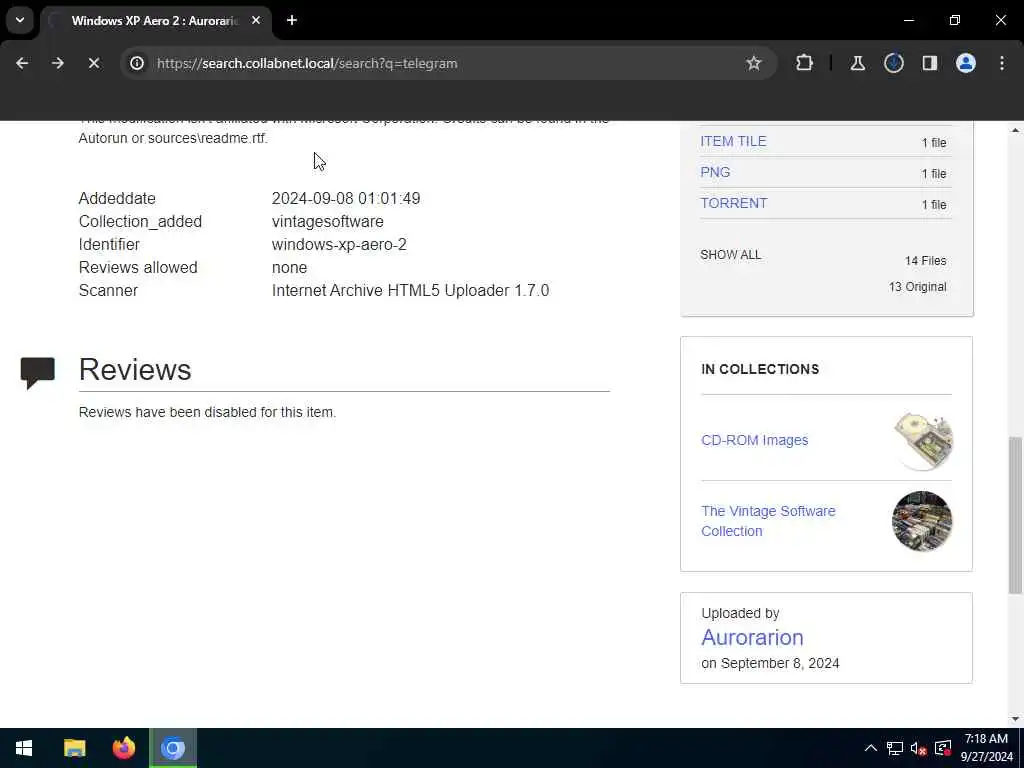Click the IN COLLECTIONS heading
Image resolution: width=1024 pixels, height=768 pixels.
pyautogui.click(x=760, y=369)
